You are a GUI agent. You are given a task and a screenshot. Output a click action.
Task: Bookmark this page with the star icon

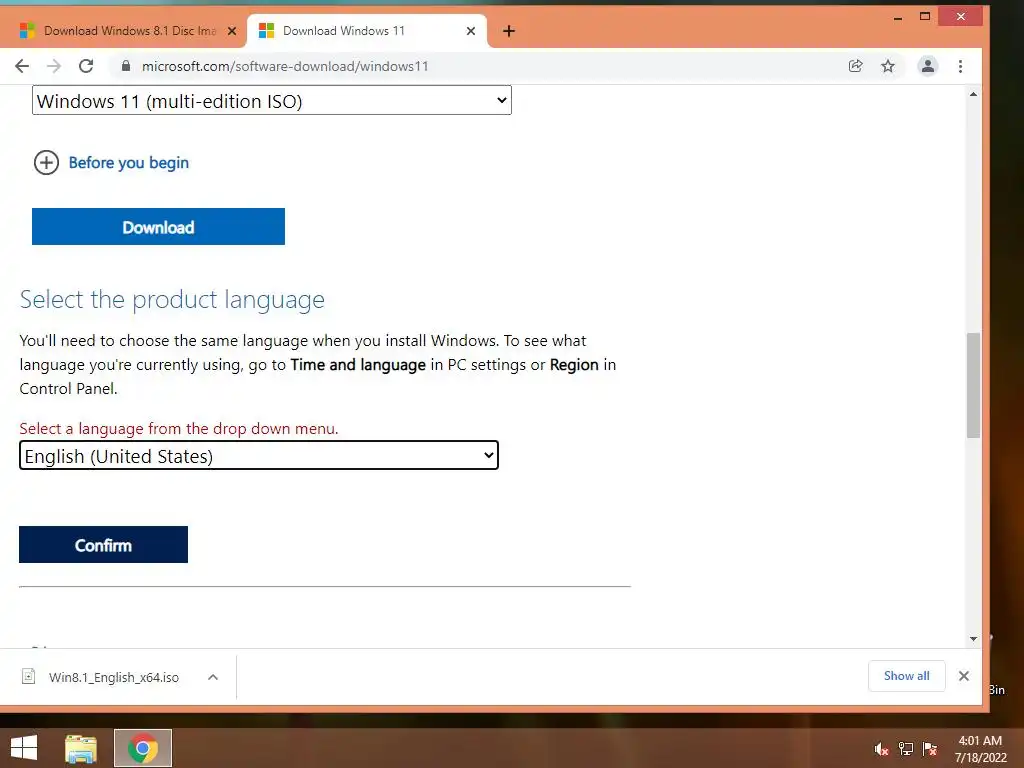[x=888, y=66]
